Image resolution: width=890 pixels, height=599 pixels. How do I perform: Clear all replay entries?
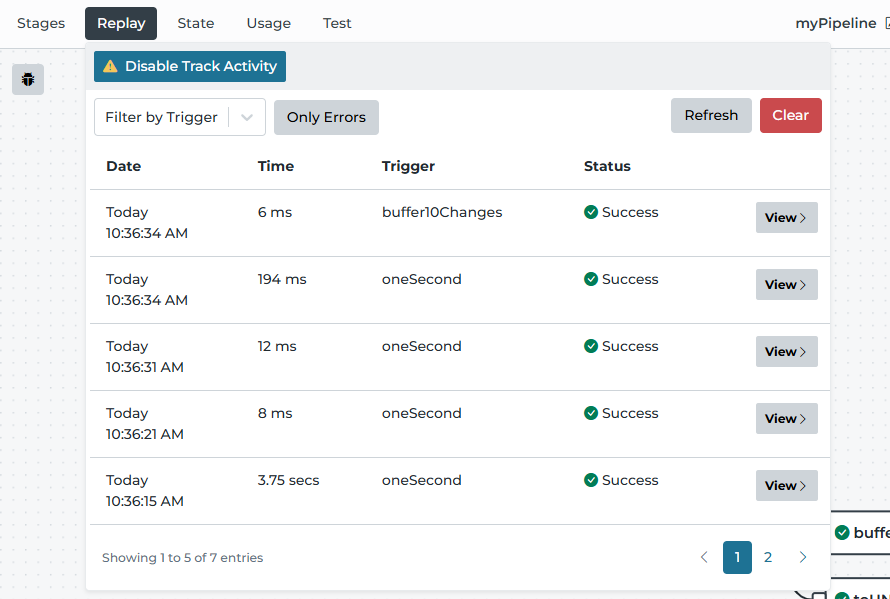pos(791,115)
